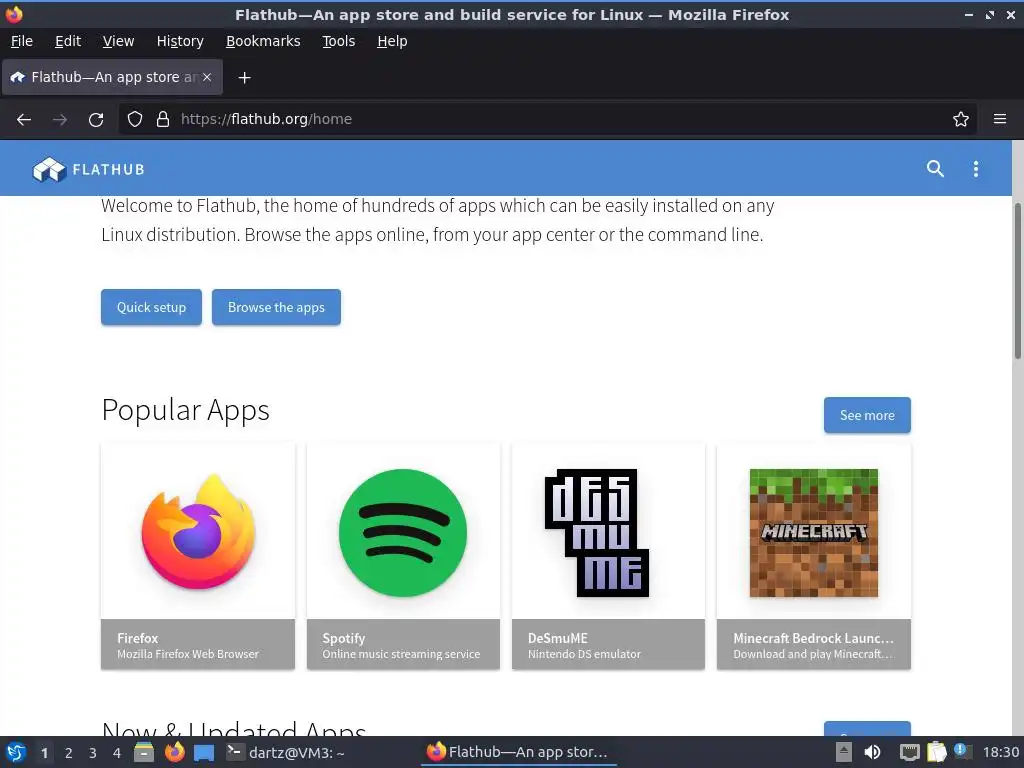Launch file manager from taskbar

click(x=144, y=752)
